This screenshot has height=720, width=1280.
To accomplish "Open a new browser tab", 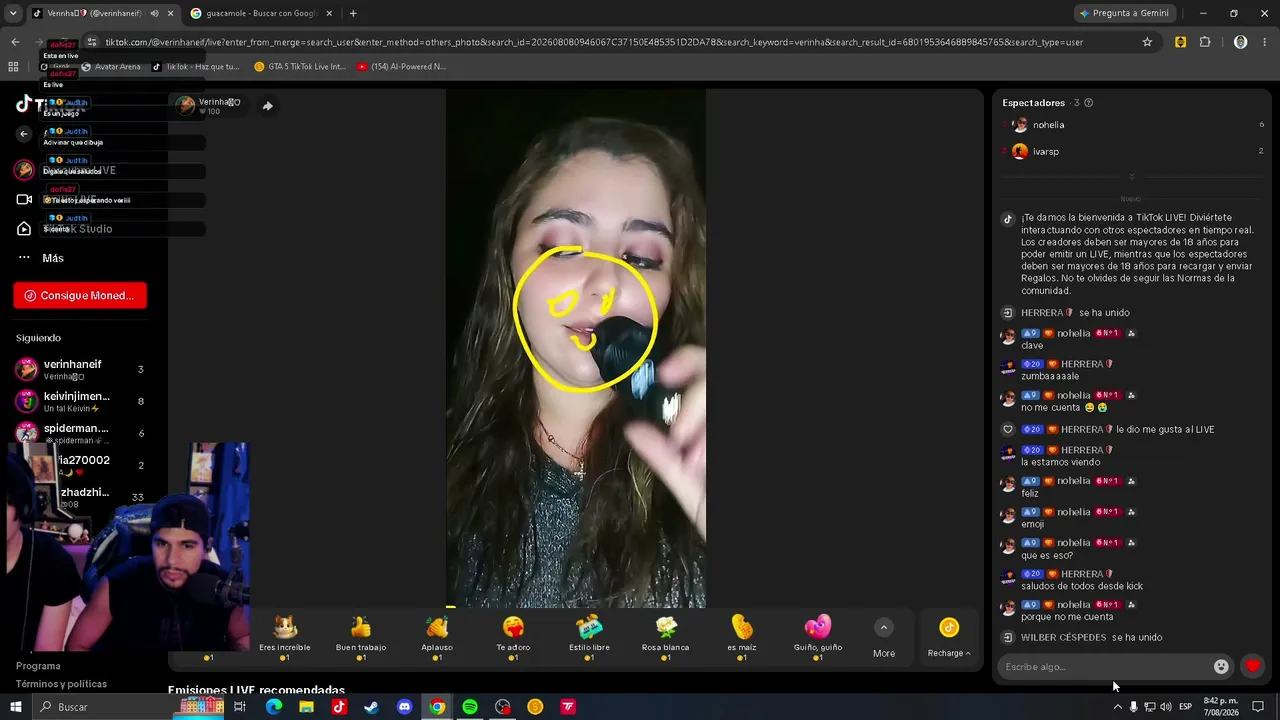I will 353,14.
